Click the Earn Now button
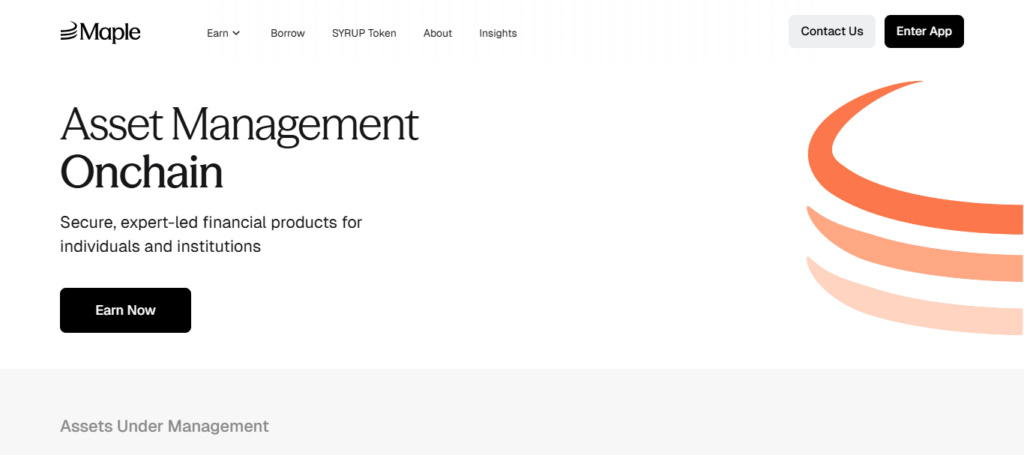 [x=125, y=310]
